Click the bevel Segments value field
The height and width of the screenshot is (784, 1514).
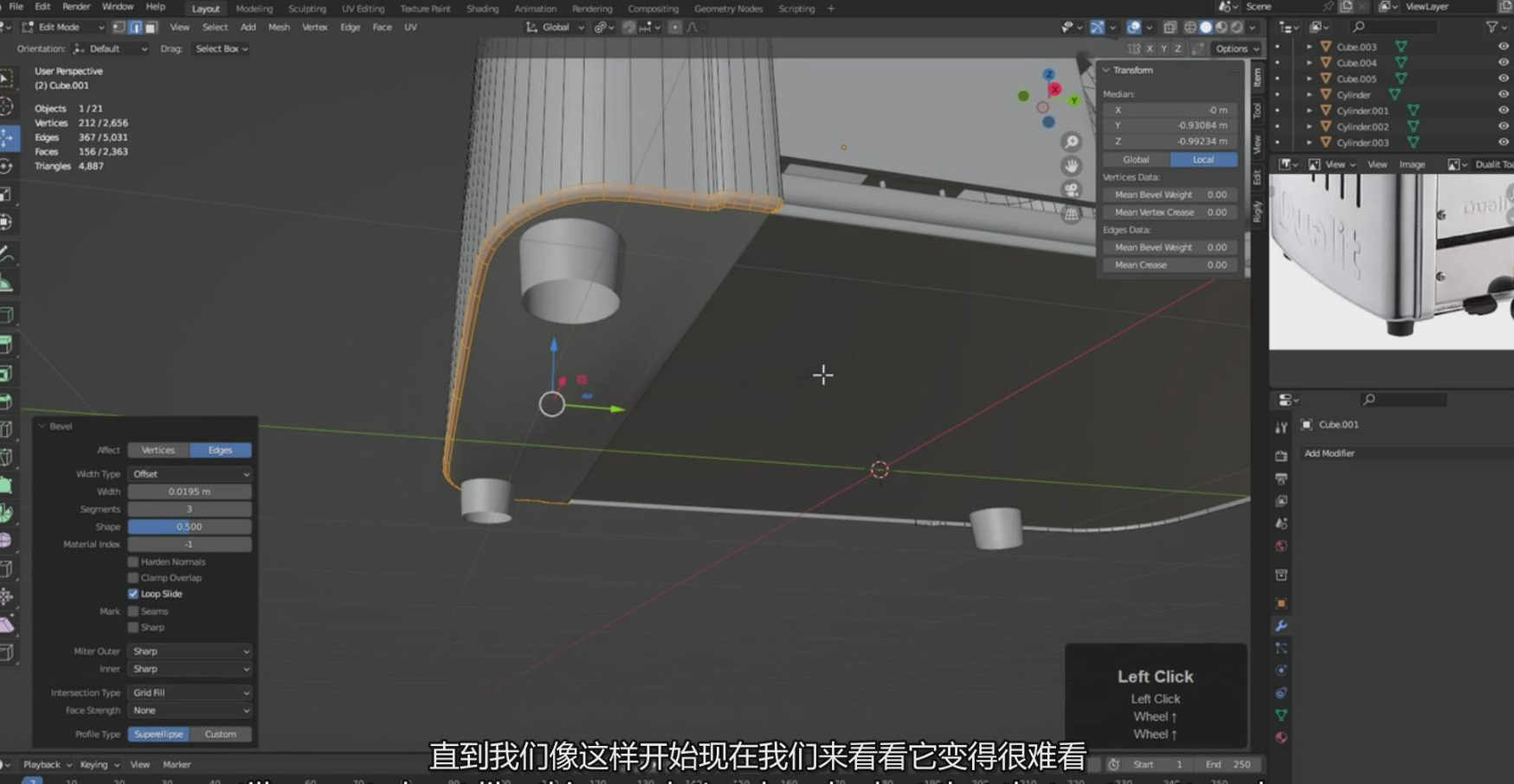coord(190,509)
